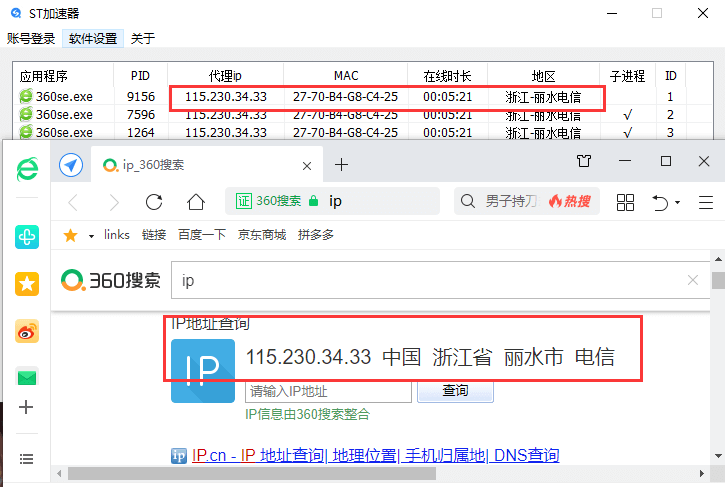The width and height of the screenshot is (725, 487).
Task: Click the ip favicon before IP.cn result
Action: pyautogui.click(x=179, y=456)
